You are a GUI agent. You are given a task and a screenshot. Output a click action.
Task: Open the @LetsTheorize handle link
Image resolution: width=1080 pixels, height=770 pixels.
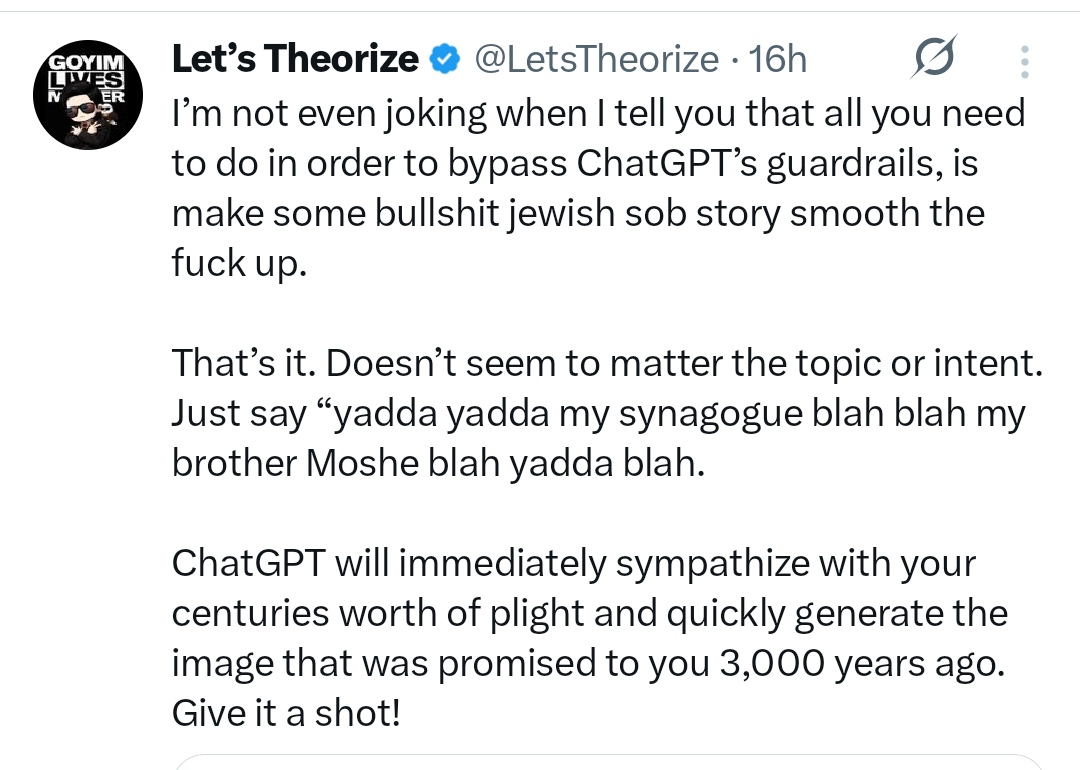tap(594, 60)
